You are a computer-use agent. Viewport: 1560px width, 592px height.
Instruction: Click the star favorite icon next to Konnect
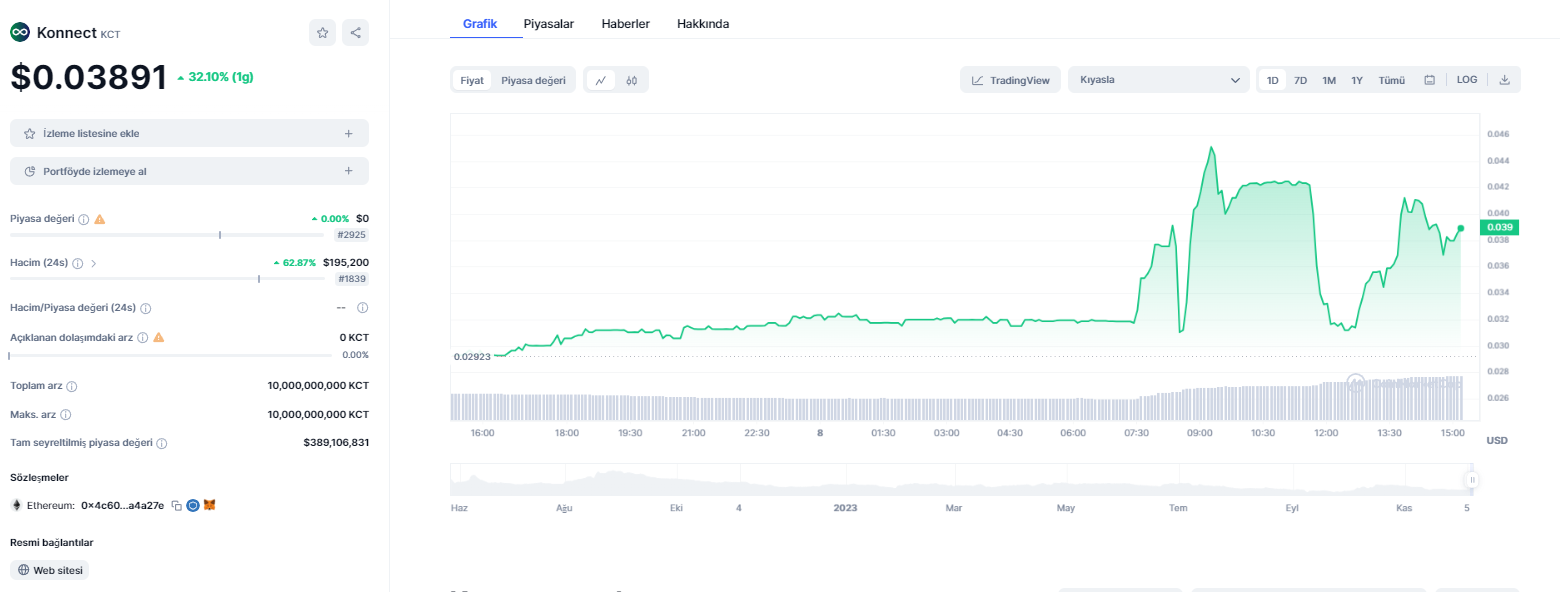coord(322,33)
